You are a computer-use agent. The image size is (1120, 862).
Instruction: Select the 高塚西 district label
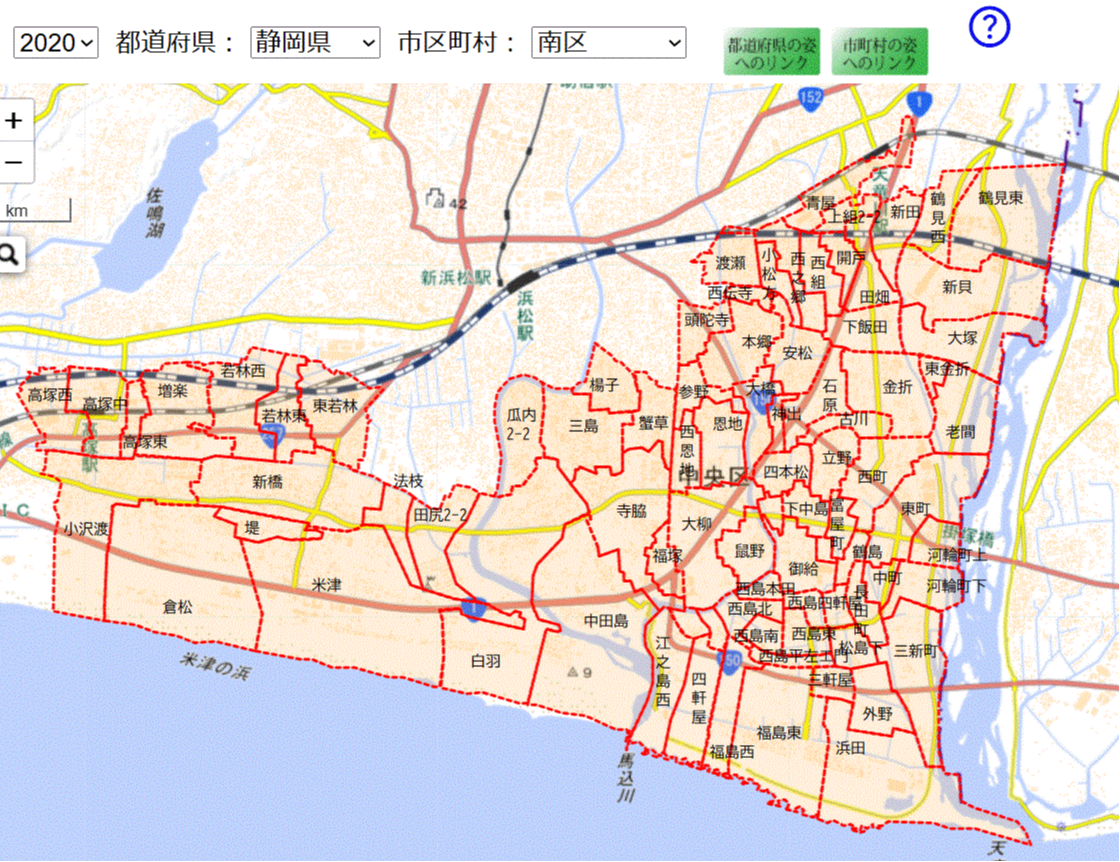(50, 394)
